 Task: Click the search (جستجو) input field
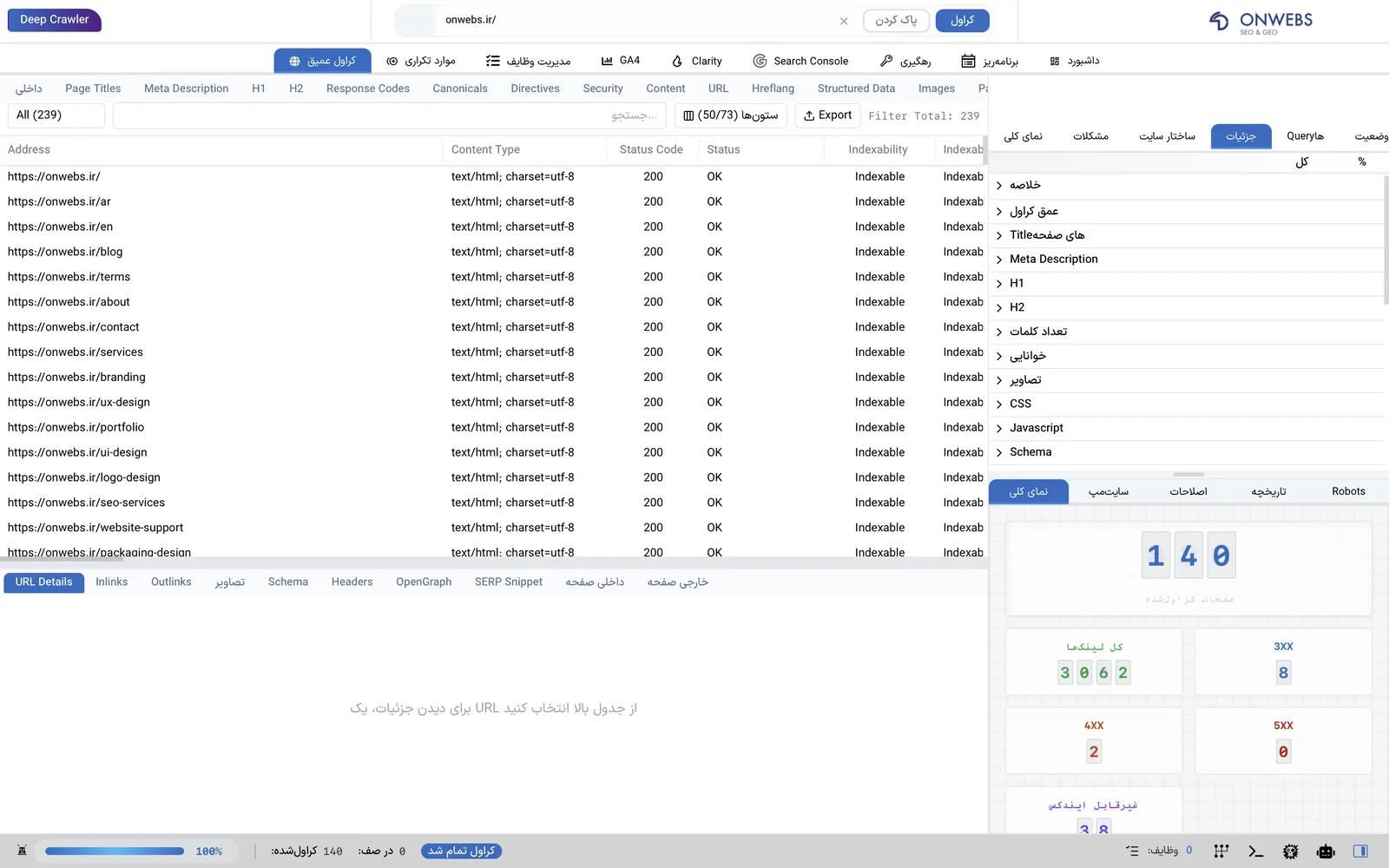click(x=390, y=115)
